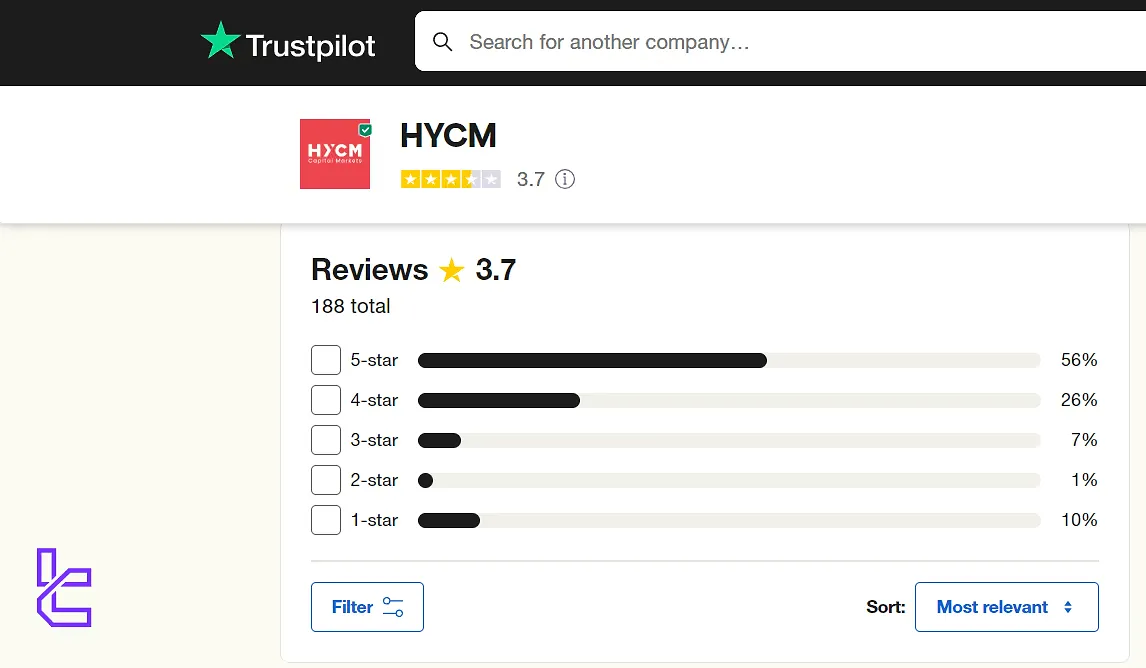Click the purple logo watermark at bottom left
The height and width of the screenshot is (668, 1146).
coord(63,588)
